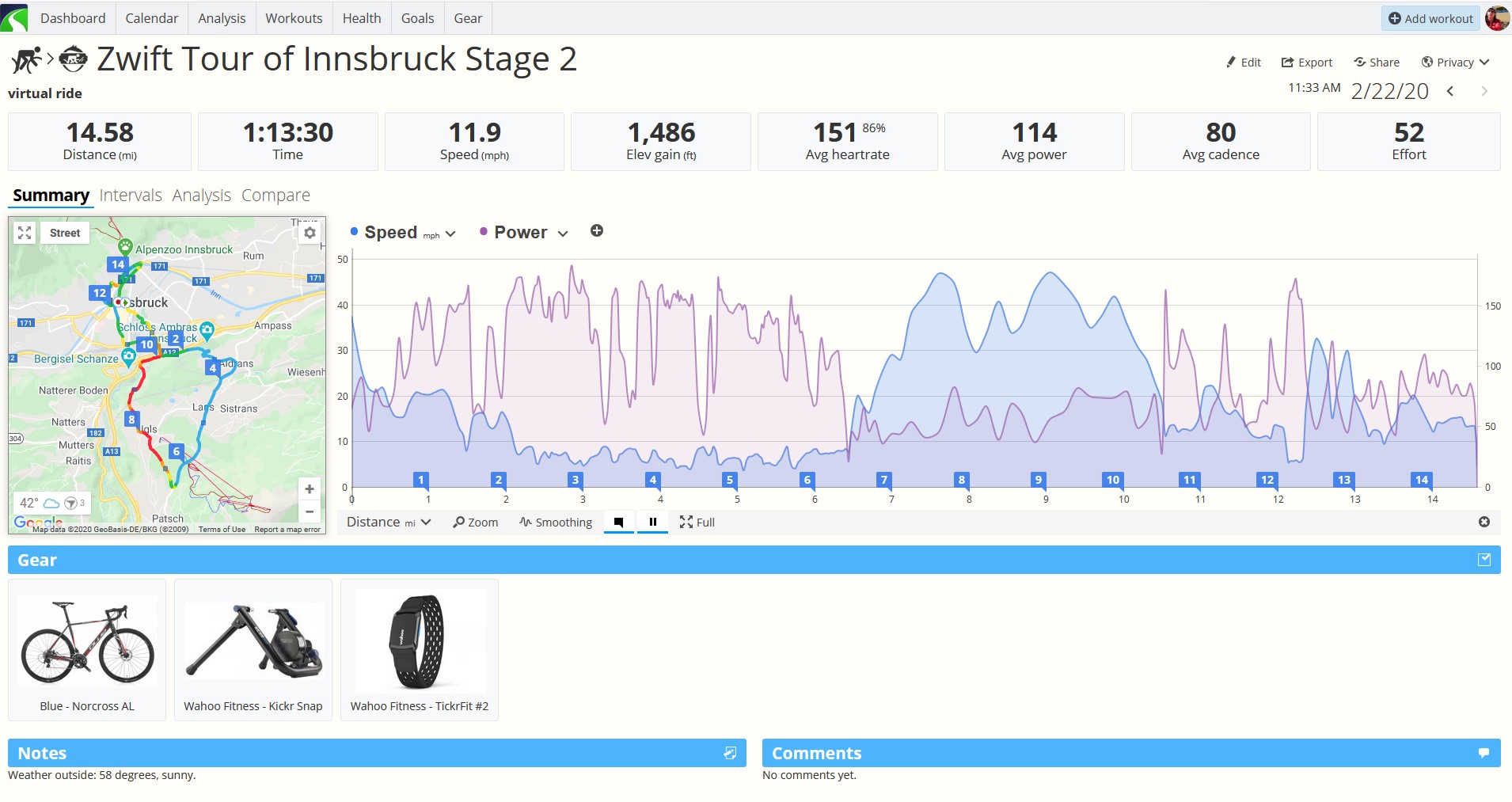Select interval marker 7 on chart
Screen dimensions: 1512x802
point(884,480)
